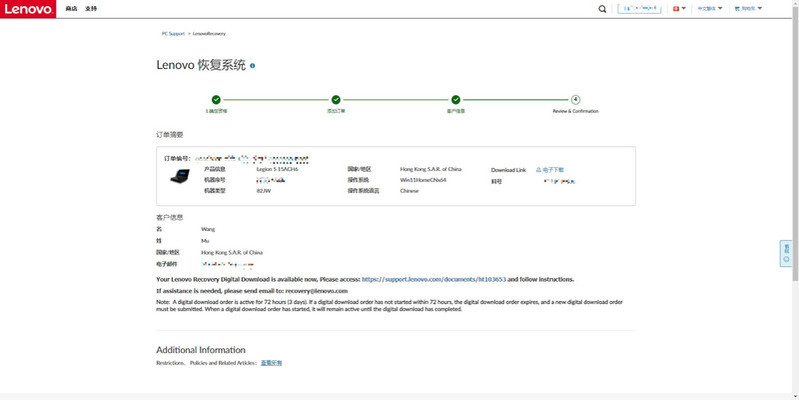Click the Legion laptop product thumbnail
The height and width of the screenshot is (400, 799).
click(181, 177)
